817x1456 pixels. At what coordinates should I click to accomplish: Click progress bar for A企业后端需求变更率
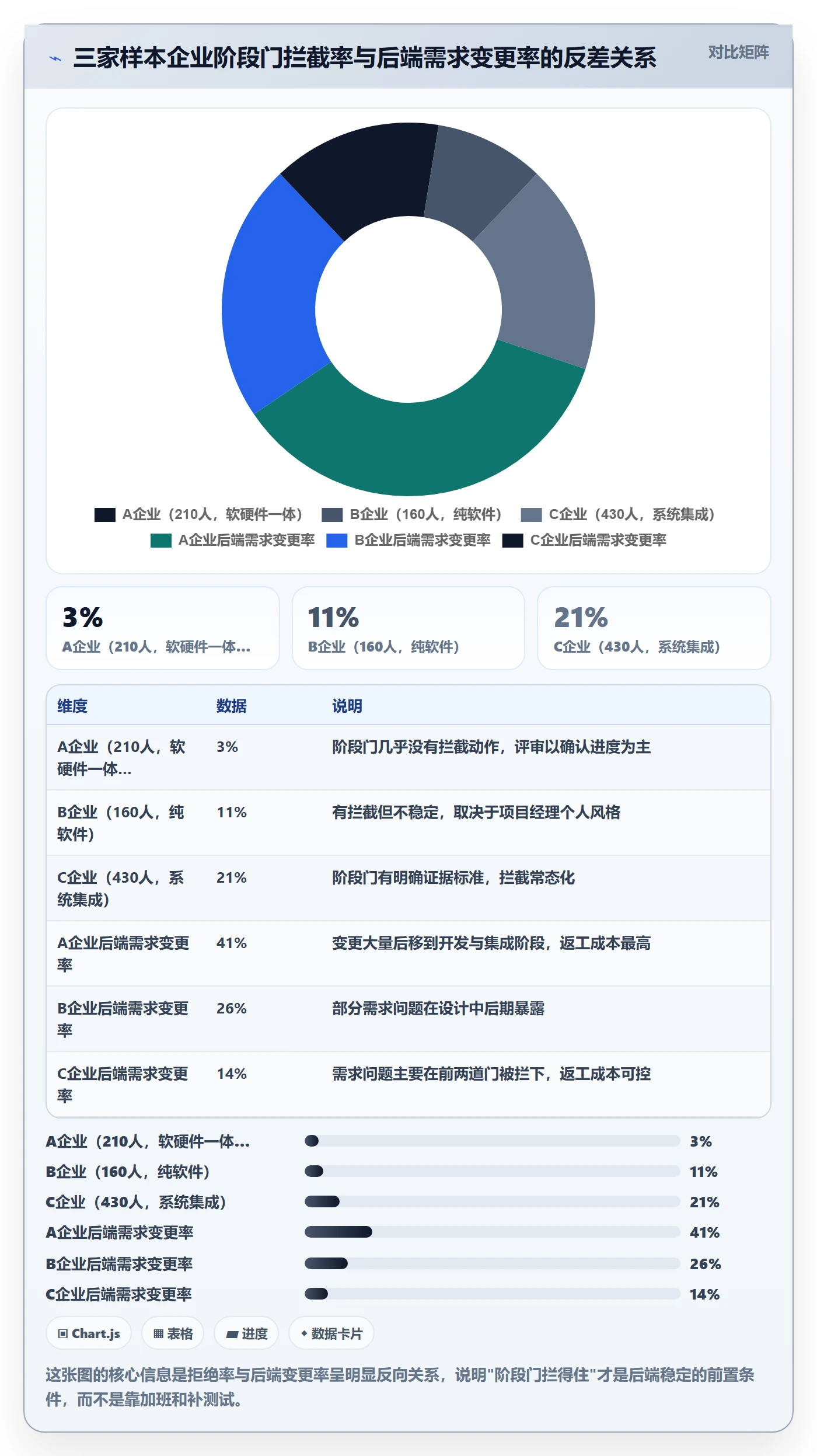(x=492, y=1232)
